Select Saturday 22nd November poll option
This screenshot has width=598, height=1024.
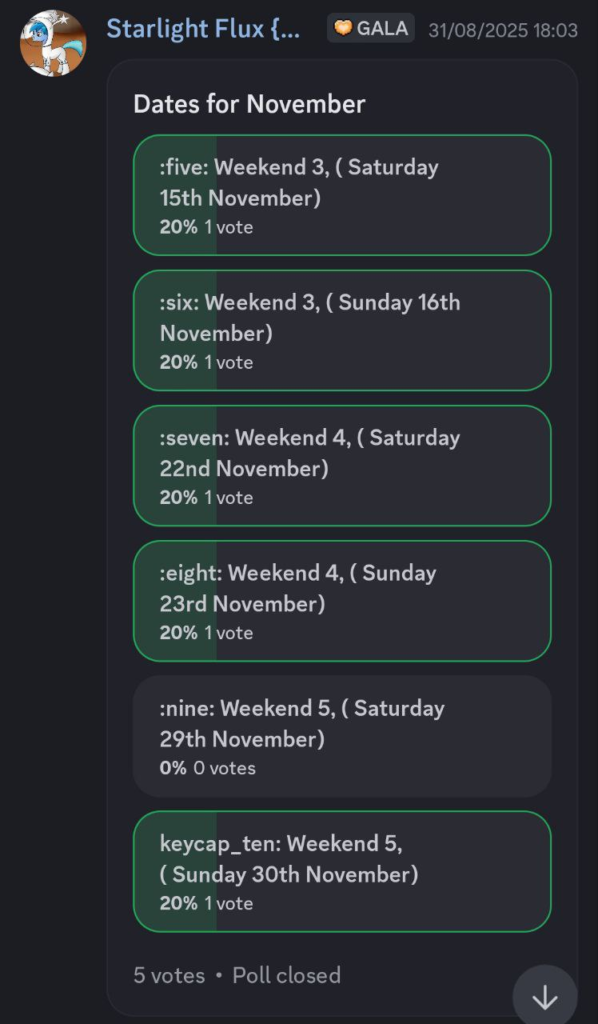[x=342, y=466]
